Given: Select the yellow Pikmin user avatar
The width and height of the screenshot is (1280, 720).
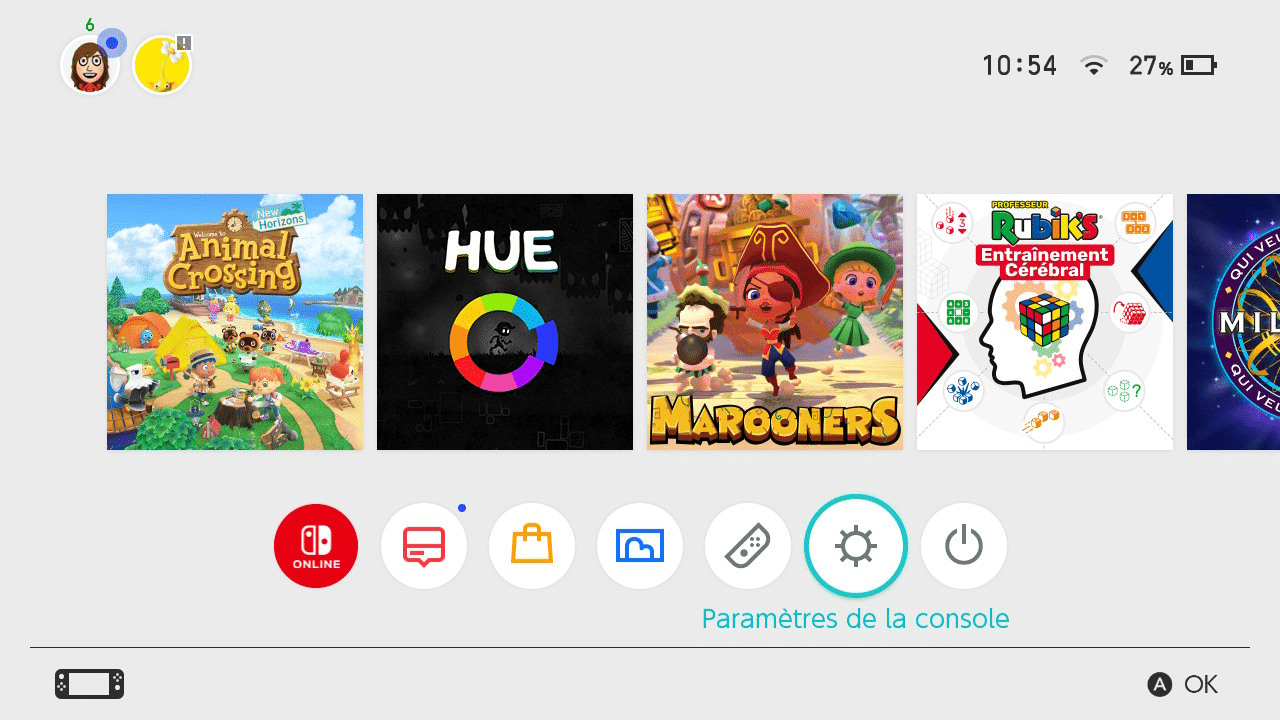Looking at the screenshot, I should click(162, 66).
